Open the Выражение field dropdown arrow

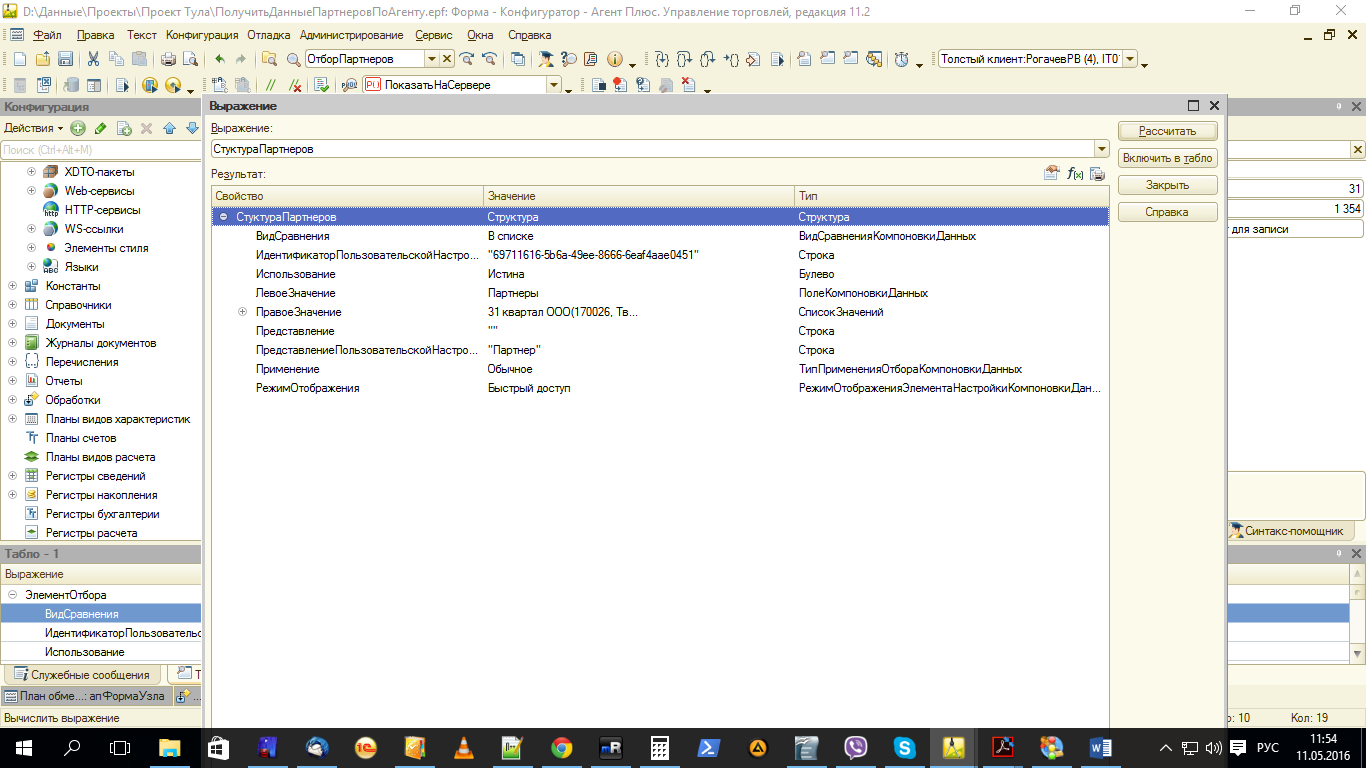[1101, 149]
